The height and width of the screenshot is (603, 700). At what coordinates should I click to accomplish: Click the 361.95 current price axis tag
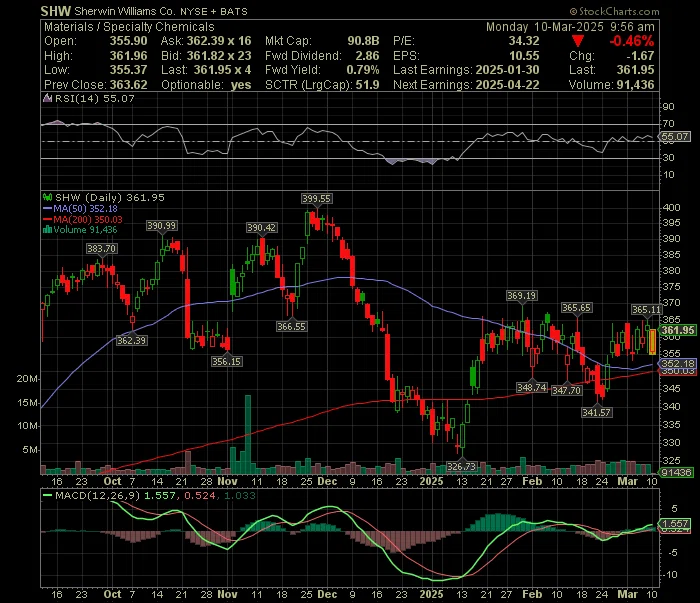678,330
